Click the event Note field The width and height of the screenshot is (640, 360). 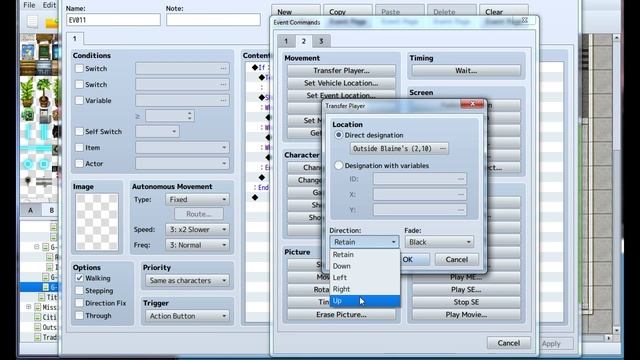coord(213,20)
